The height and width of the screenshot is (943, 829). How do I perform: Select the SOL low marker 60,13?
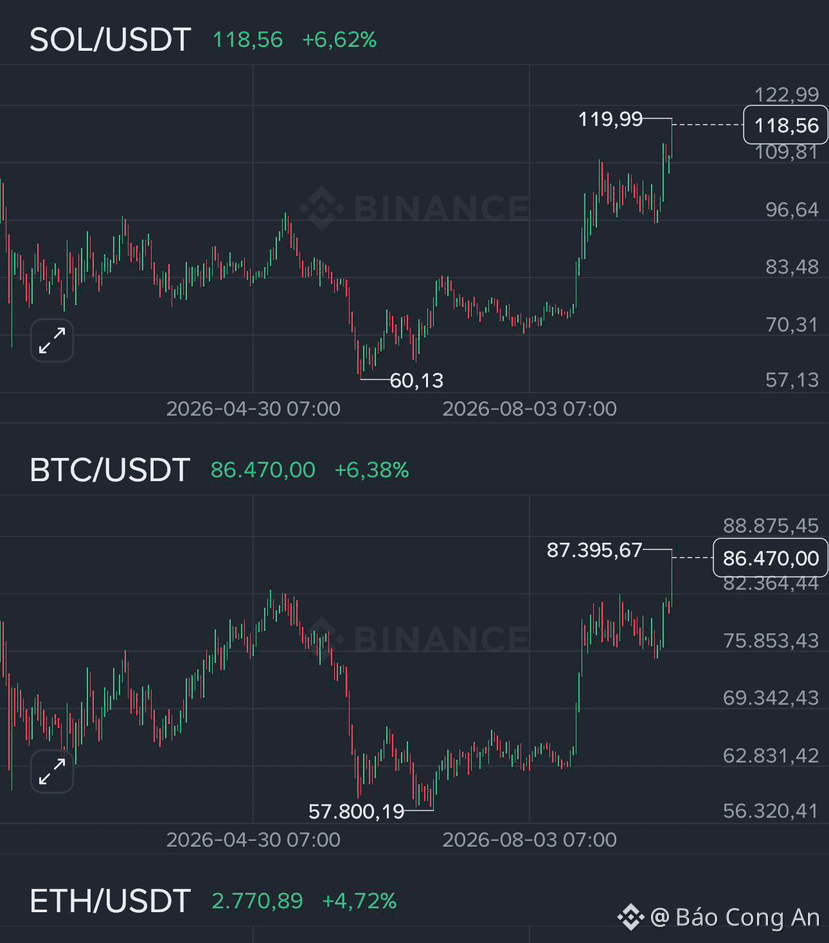(x=416, y=381)
